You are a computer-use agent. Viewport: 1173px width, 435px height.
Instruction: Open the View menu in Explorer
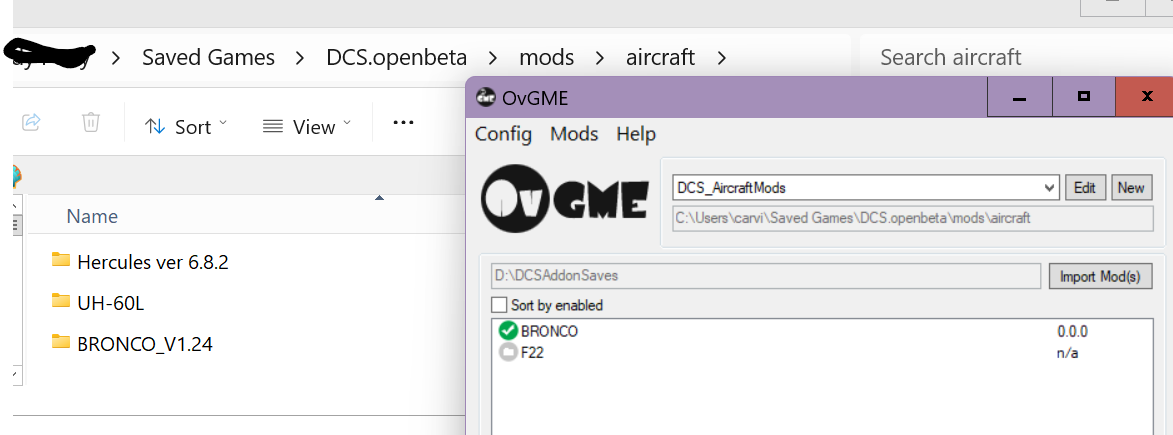tap(307, 127)
